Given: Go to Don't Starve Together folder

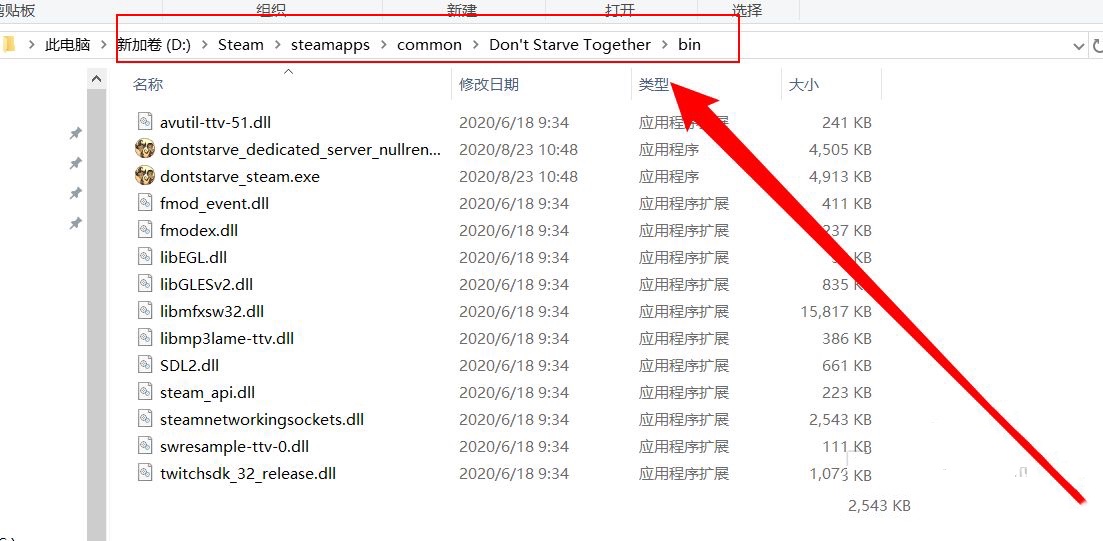Looking at the screenshot, I should 570,45.
